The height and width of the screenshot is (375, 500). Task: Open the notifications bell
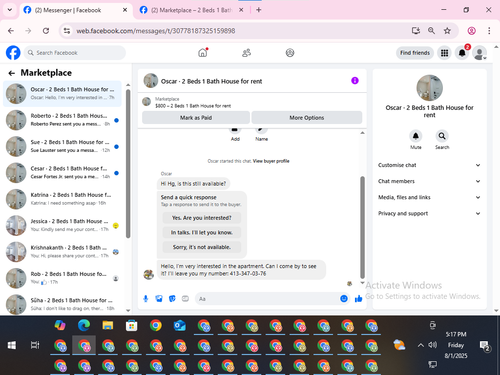tap(462, 53)
